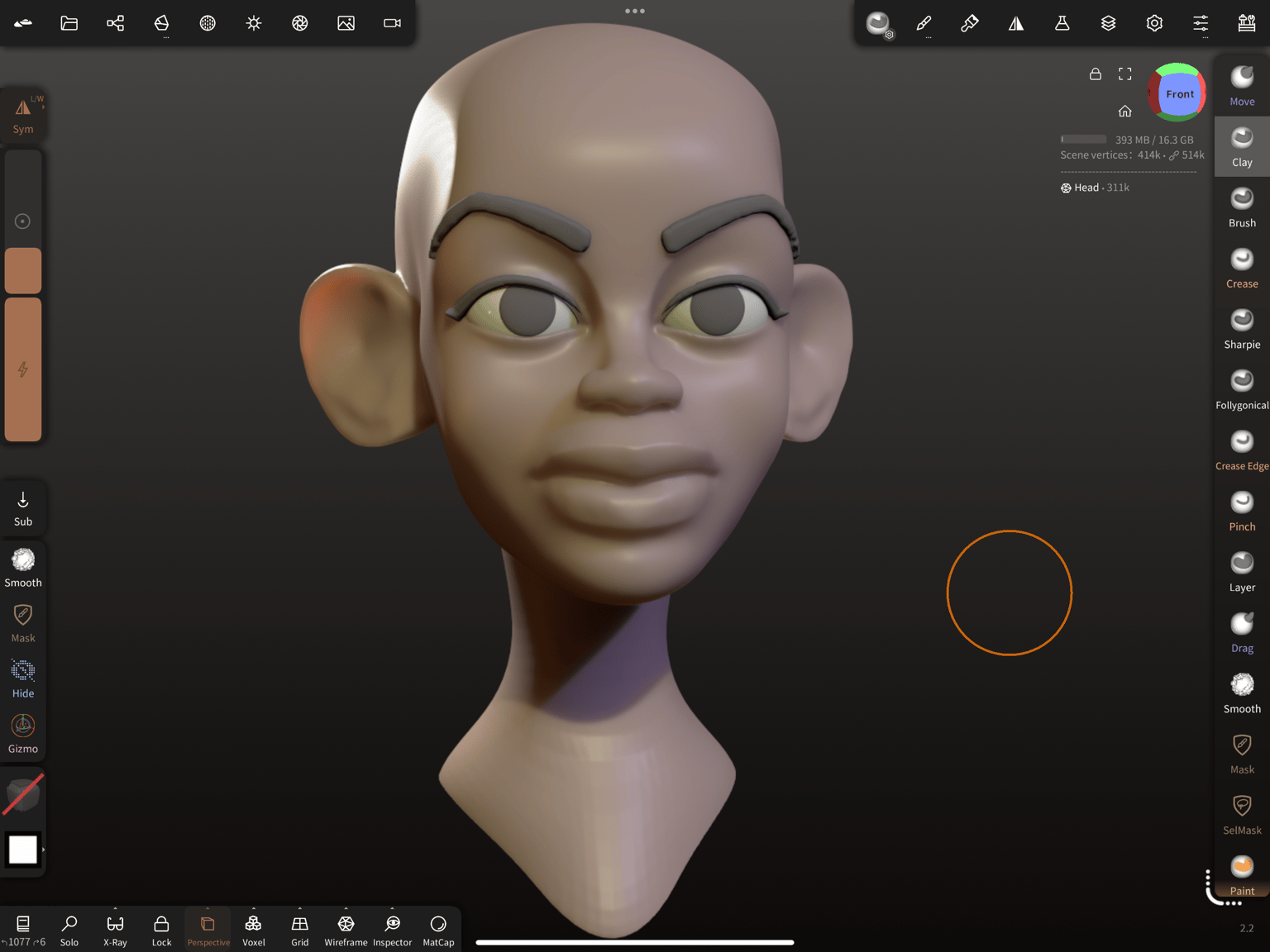Enter fullscreen viewport mode

point(1125,74)
